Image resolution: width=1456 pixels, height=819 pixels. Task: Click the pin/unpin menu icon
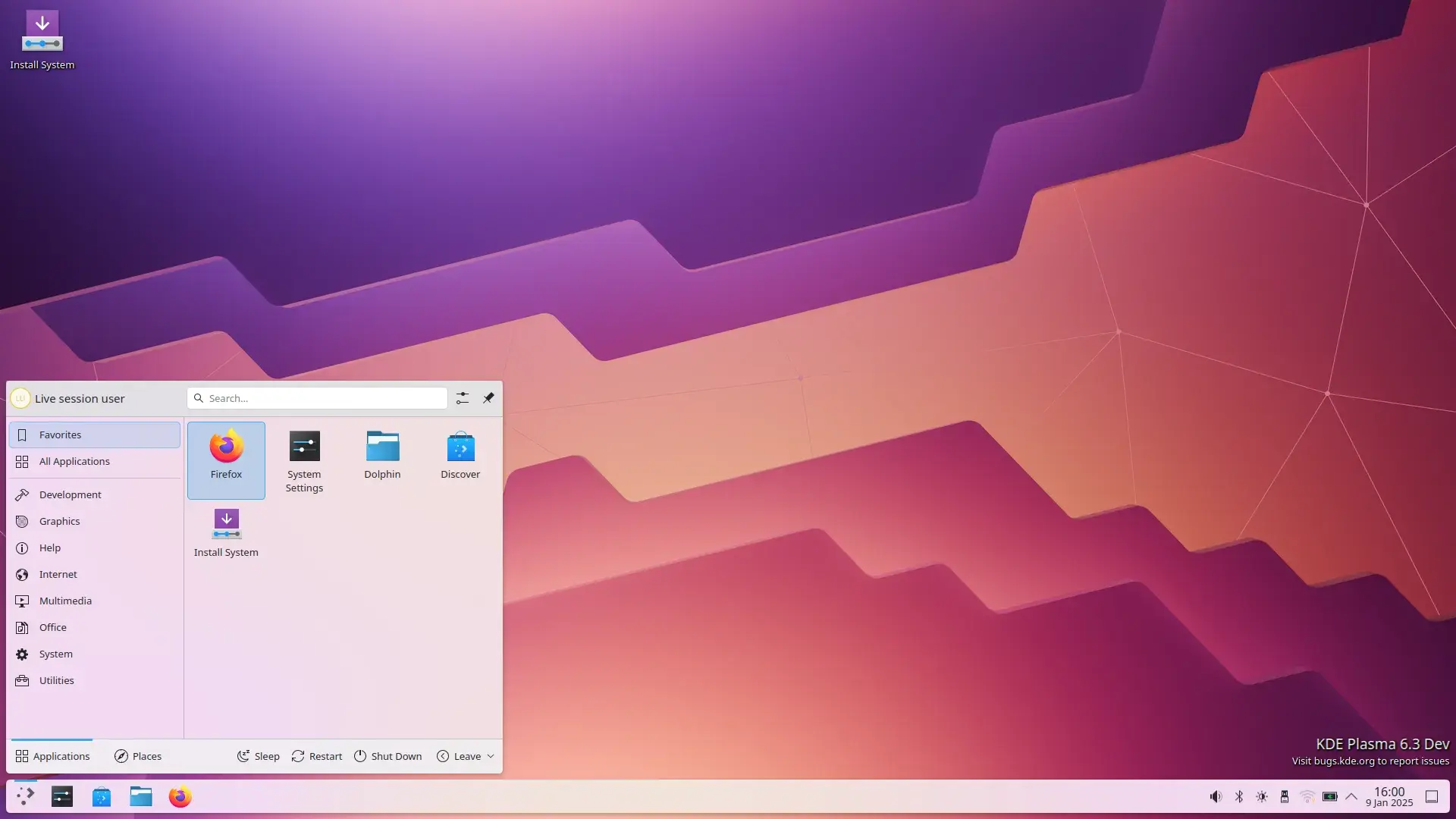(488, 397)
